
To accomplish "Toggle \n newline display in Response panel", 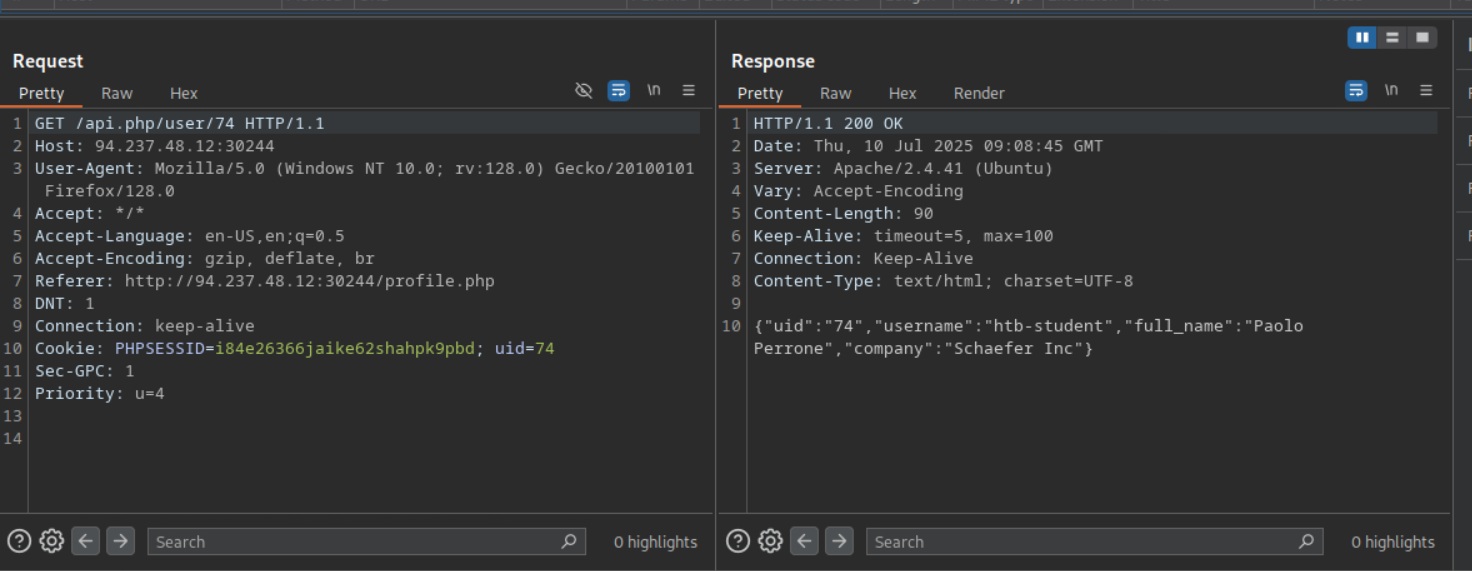I will (x=1391, y=91).
